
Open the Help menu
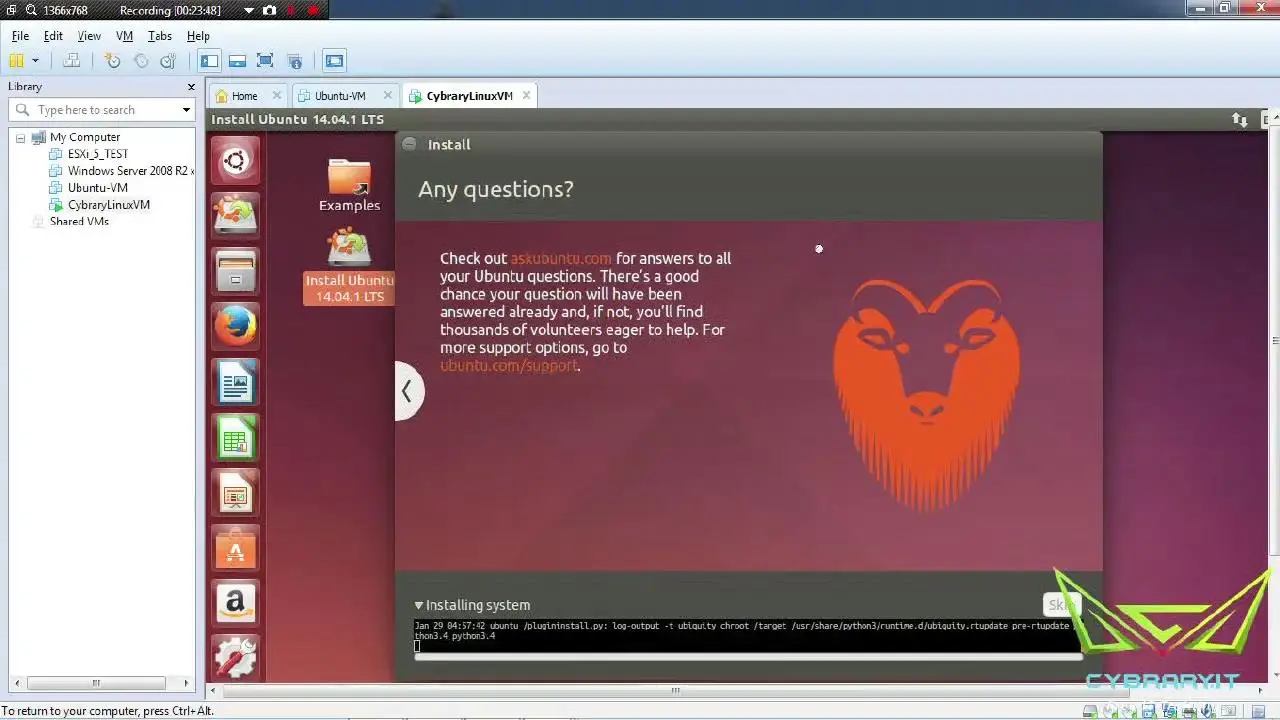pyautogui.click(x=198, y=36)
